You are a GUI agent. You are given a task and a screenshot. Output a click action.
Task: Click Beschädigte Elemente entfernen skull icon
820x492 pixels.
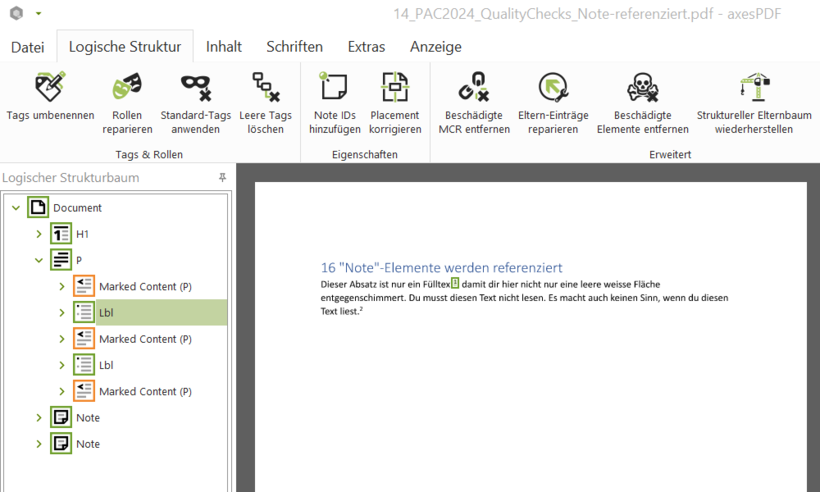coord(643,87)
